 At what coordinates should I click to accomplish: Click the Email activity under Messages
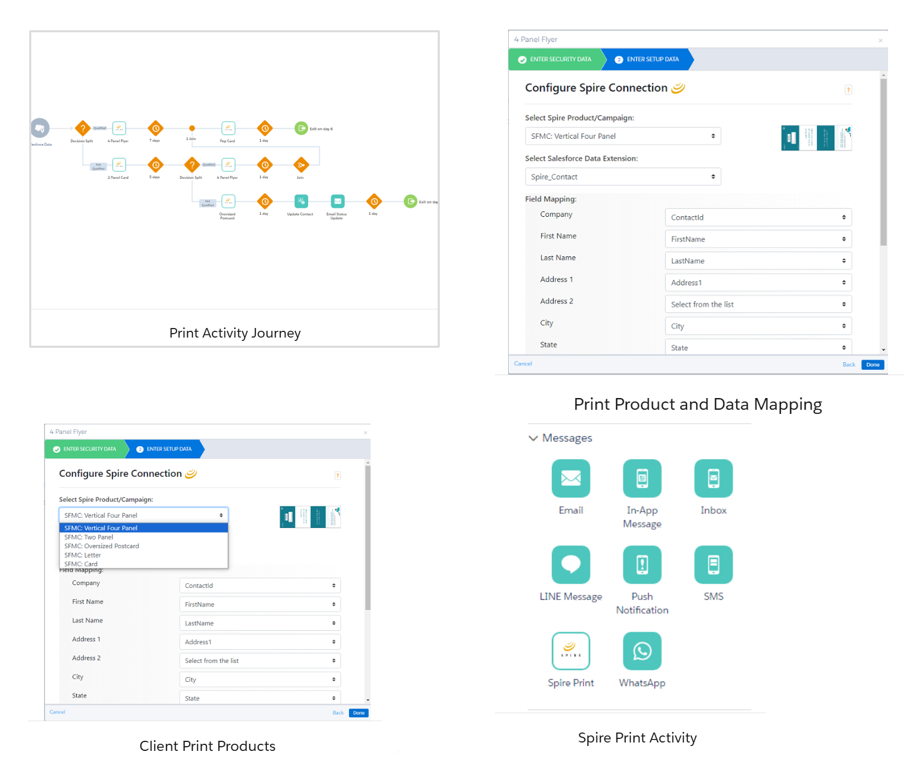point(570,479)
